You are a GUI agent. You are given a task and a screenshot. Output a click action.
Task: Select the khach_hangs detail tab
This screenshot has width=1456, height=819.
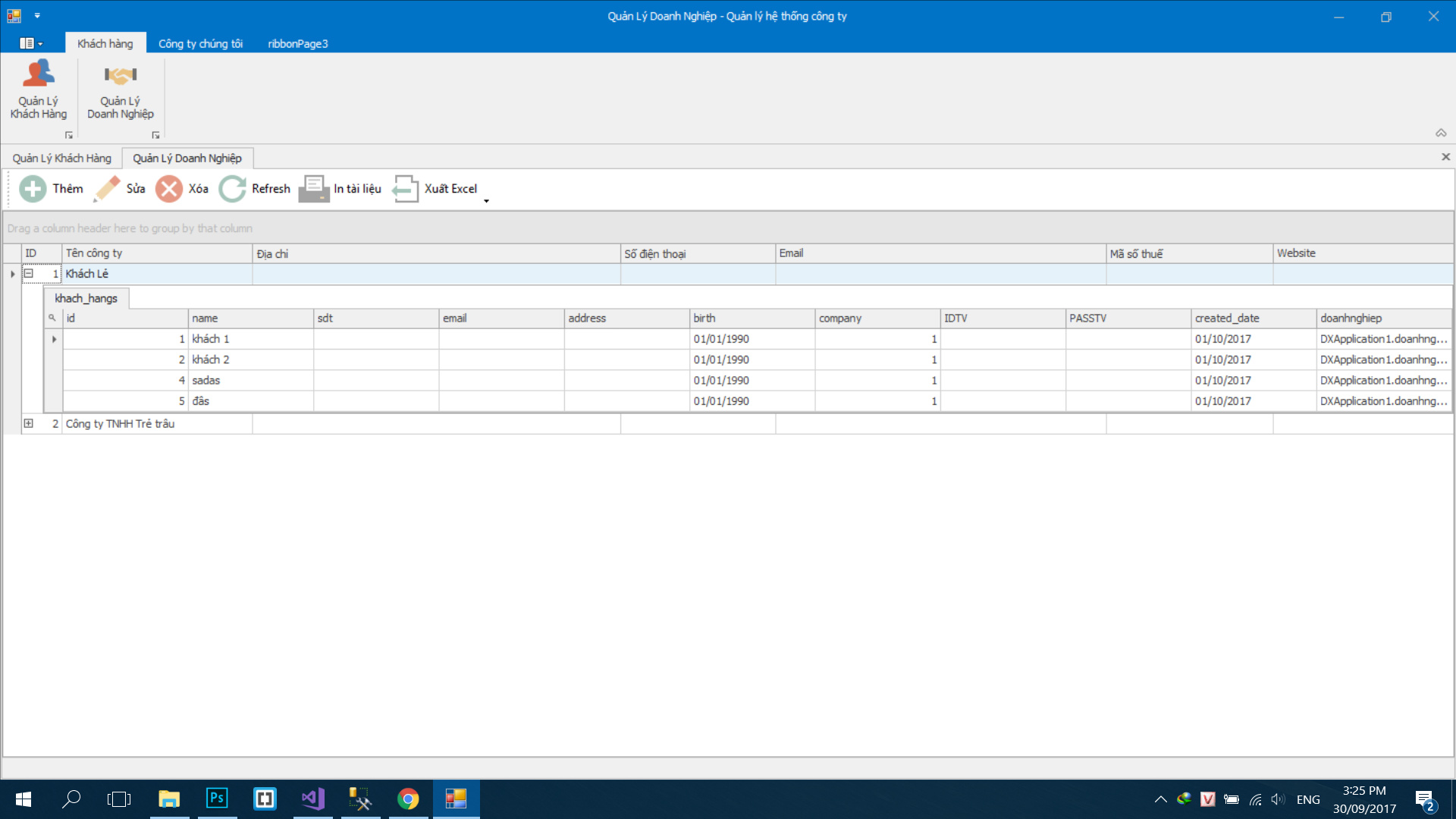point(86,298)
